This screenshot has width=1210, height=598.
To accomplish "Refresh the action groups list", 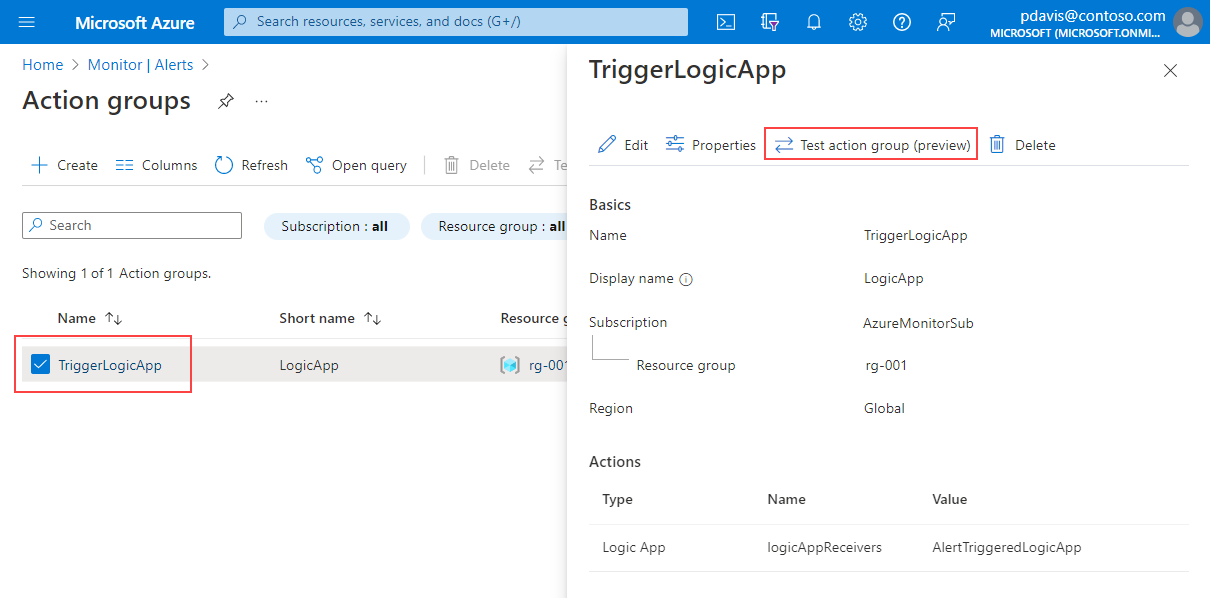I will tap(251, 165).
